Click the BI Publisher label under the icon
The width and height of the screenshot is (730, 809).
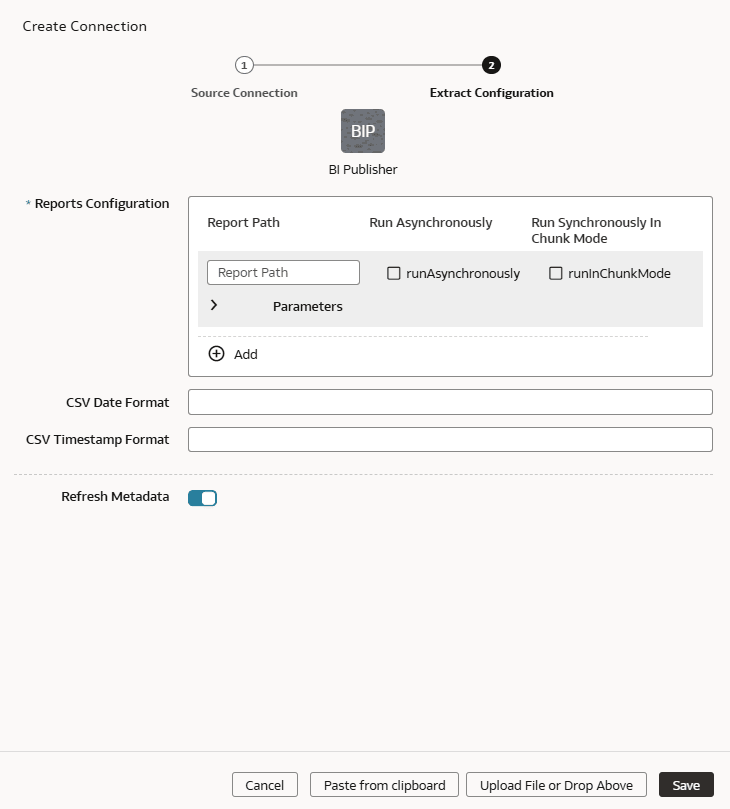(x=363, y=170)
